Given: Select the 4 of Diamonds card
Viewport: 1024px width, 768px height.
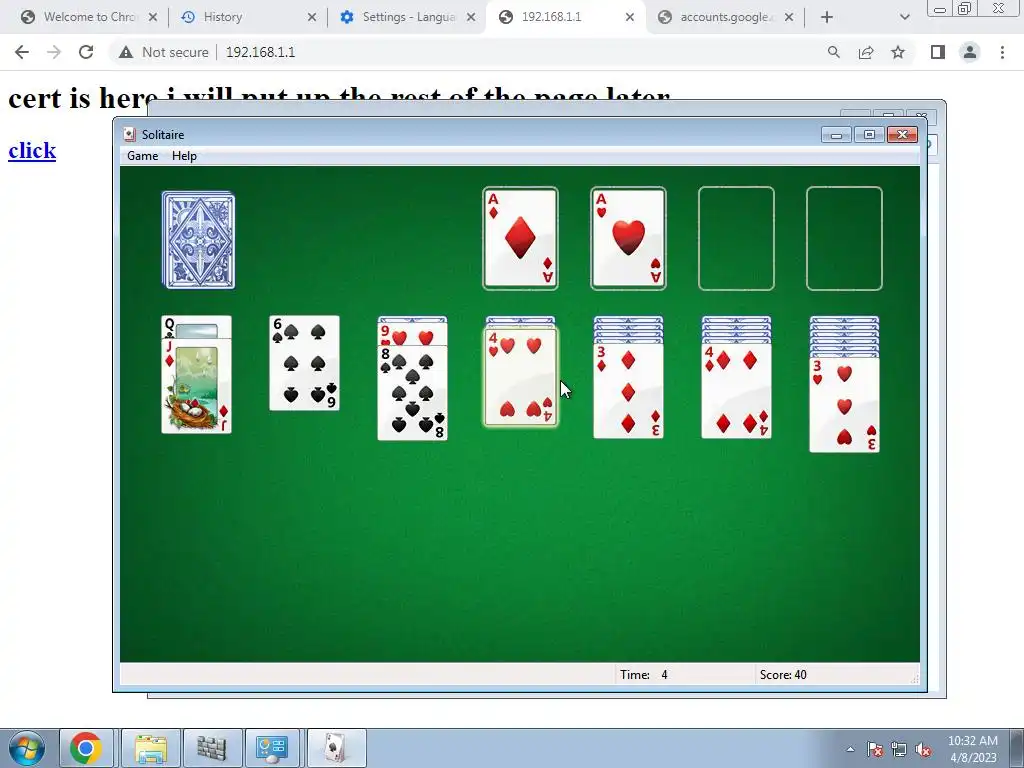Looking at the screenshot, I should [x=736, y=391].
